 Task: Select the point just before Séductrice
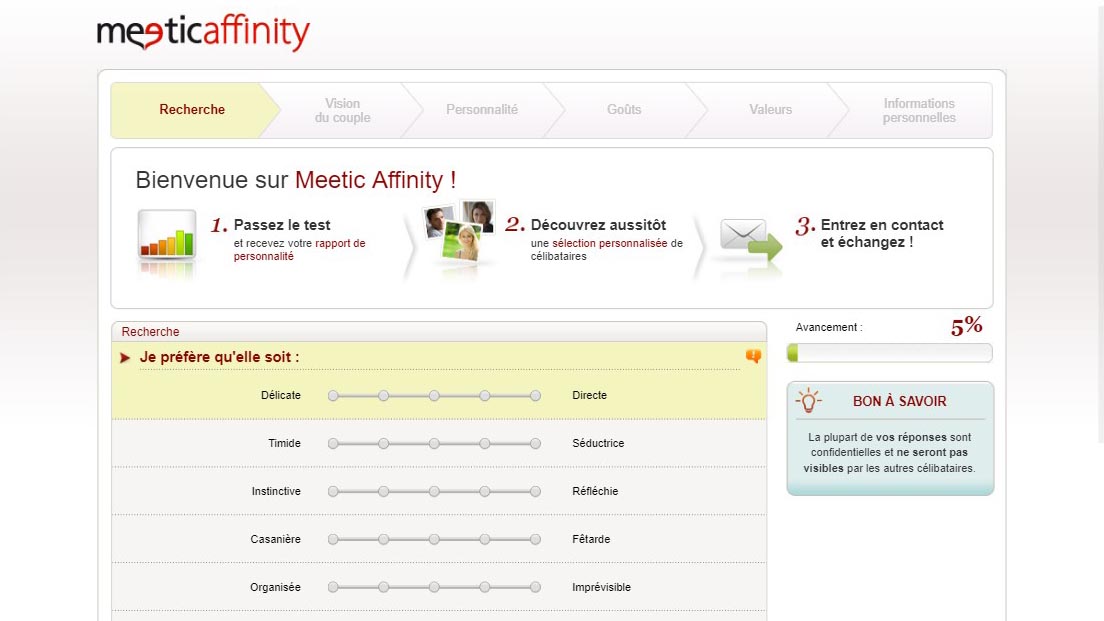pos(484,444)
